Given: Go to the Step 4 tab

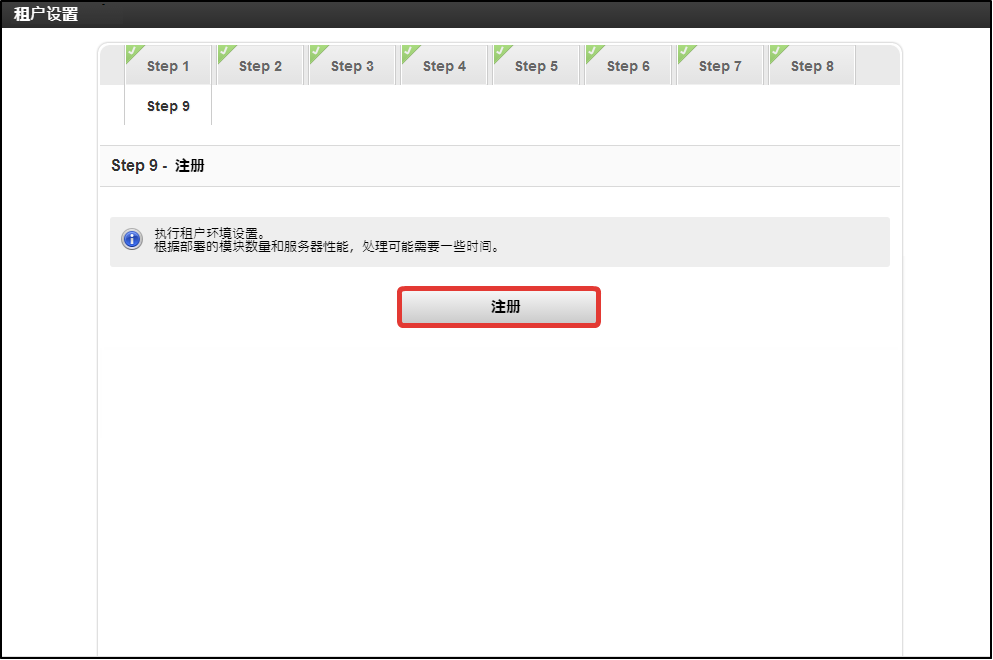Looking at the screenshot, I should point(444,65).
